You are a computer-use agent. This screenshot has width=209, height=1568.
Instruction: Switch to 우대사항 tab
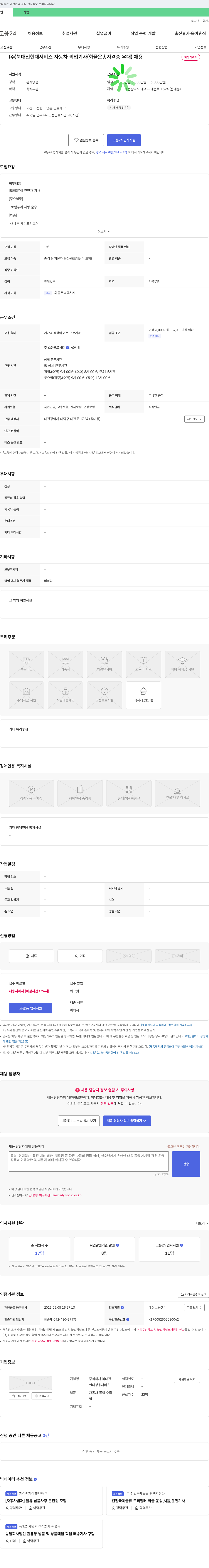(84, 47)
